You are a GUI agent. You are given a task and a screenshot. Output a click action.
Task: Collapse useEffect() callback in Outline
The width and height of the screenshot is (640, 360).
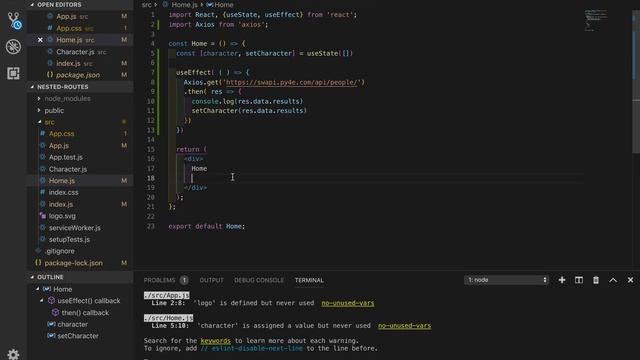click(x=42, y=301)
